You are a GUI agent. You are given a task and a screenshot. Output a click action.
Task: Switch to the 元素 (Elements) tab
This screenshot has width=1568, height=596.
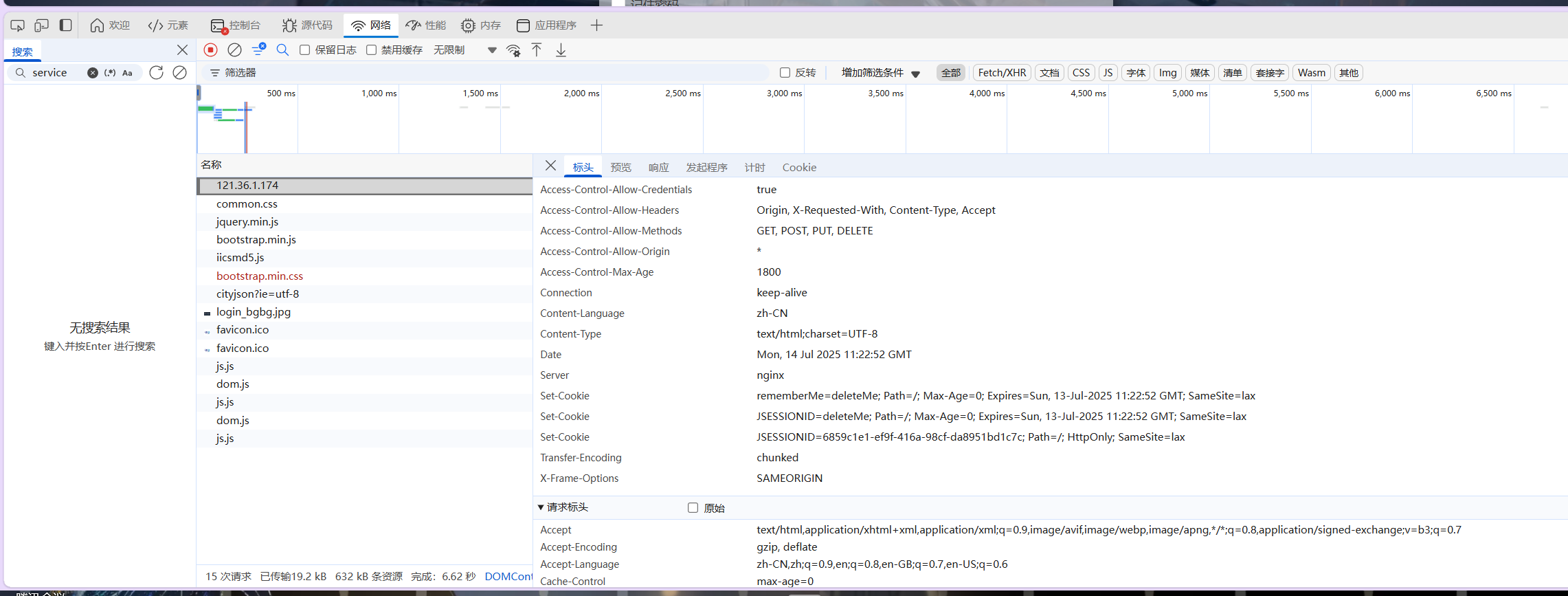(168, 25)
